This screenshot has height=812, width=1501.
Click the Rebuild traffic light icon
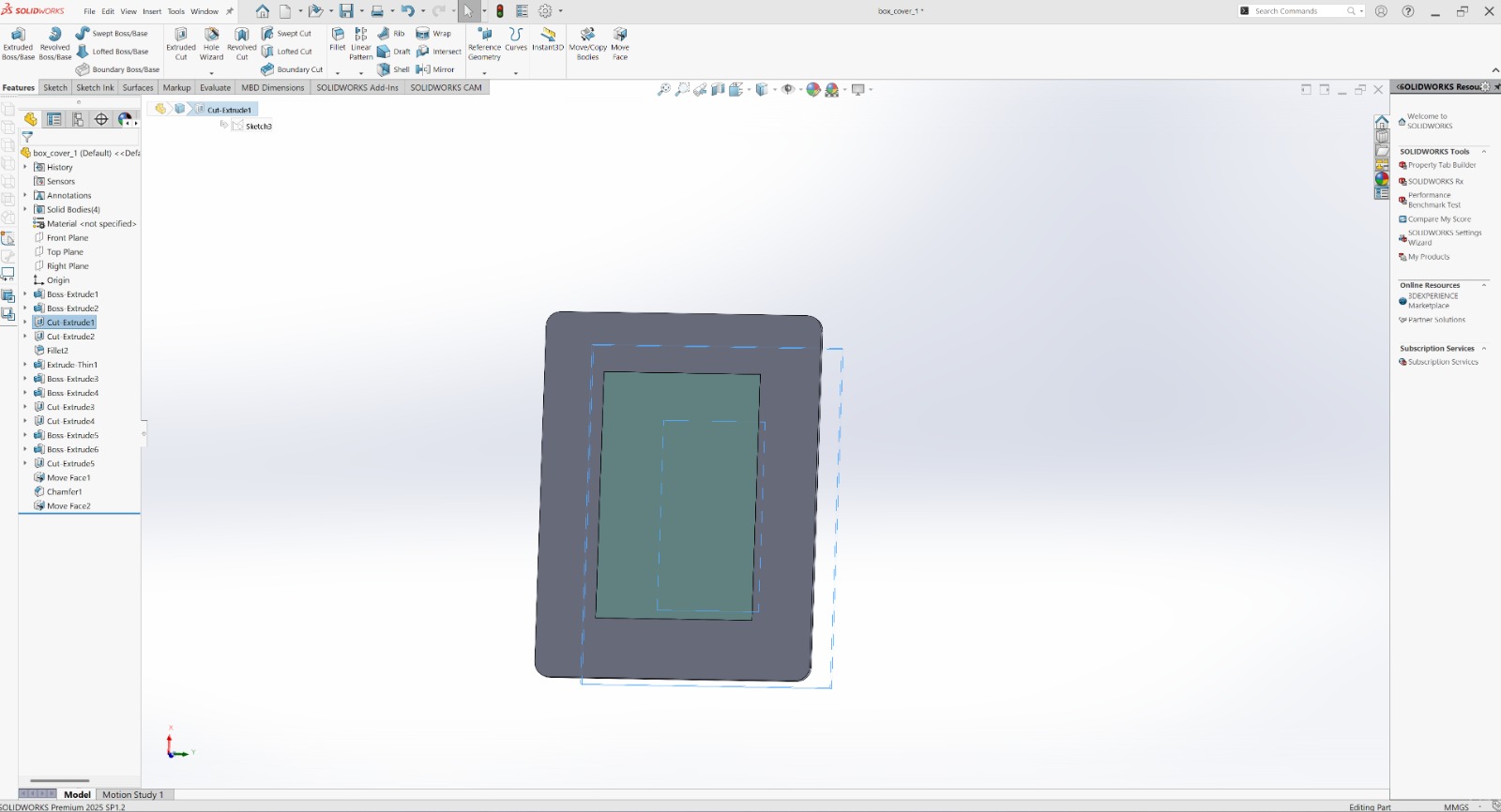500,11
